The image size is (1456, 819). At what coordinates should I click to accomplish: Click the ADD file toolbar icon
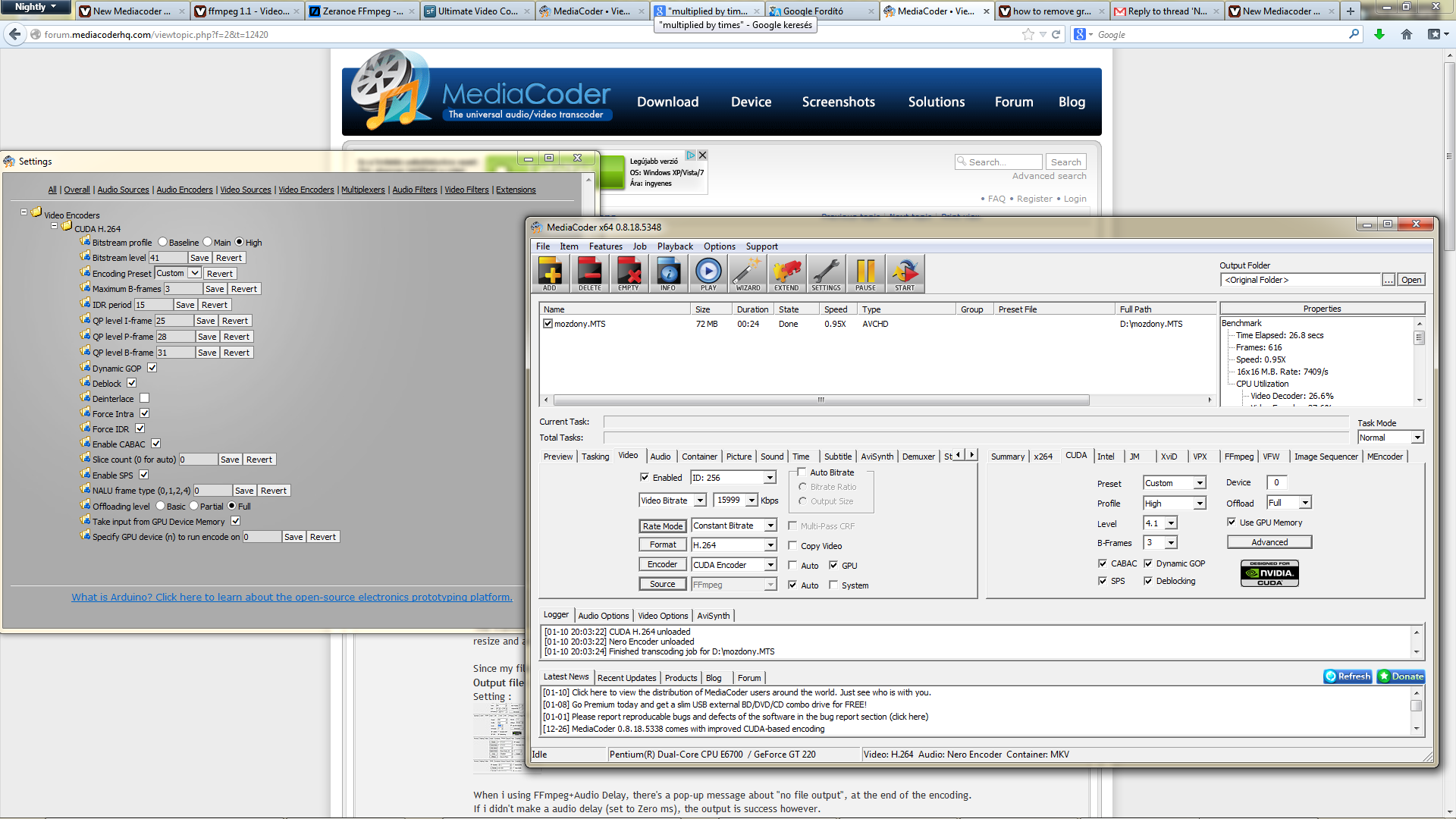click(550, 274)
